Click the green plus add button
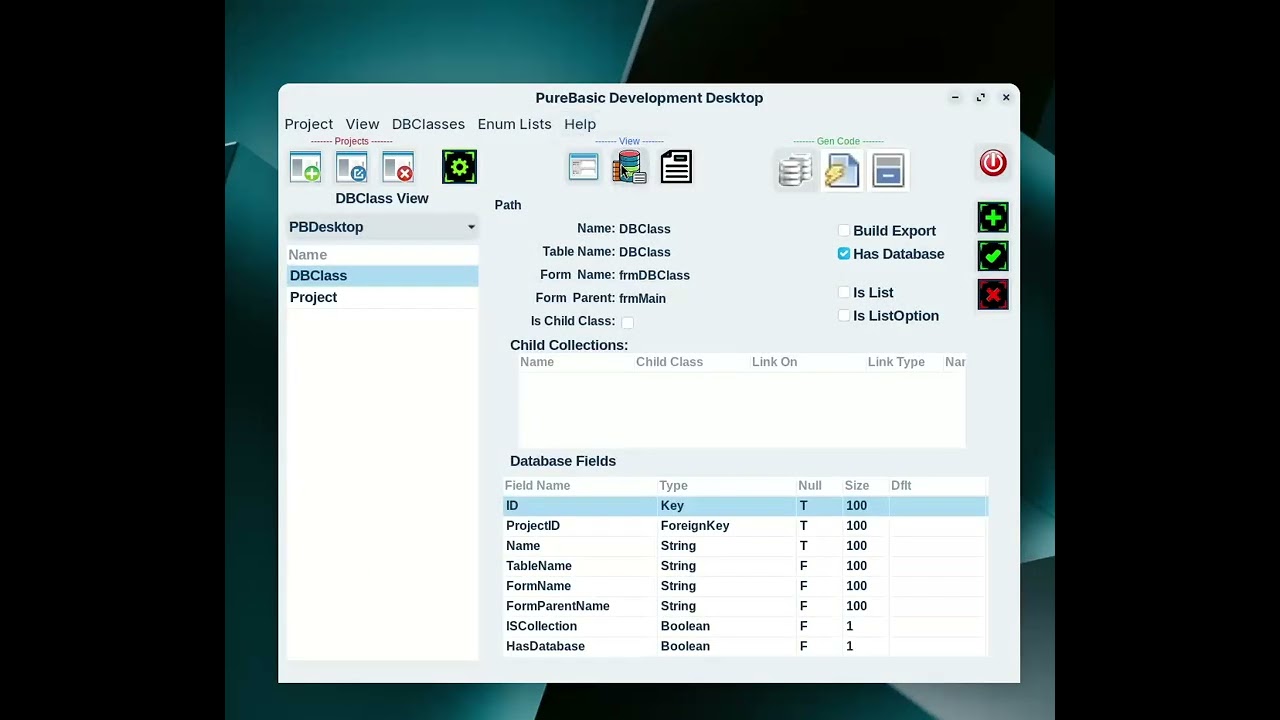The width and height of the screenshot is (1280, 720). click(x=993, y=217)
